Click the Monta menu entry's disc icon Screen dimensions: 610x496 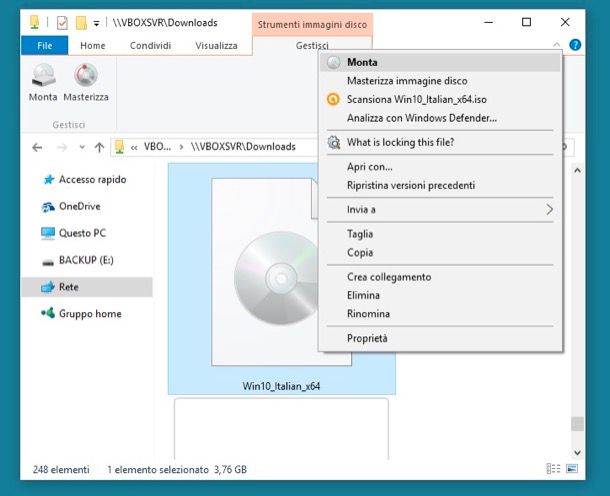pos(333,62)
